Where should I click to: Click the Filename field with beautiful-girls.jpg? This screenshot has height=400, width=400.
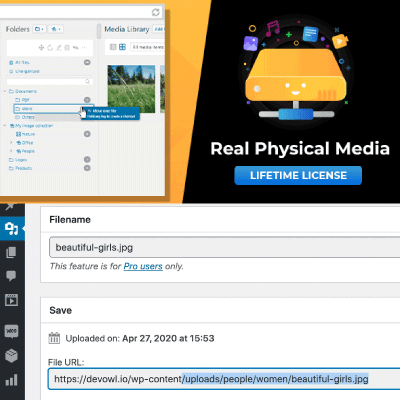(224, 247)
